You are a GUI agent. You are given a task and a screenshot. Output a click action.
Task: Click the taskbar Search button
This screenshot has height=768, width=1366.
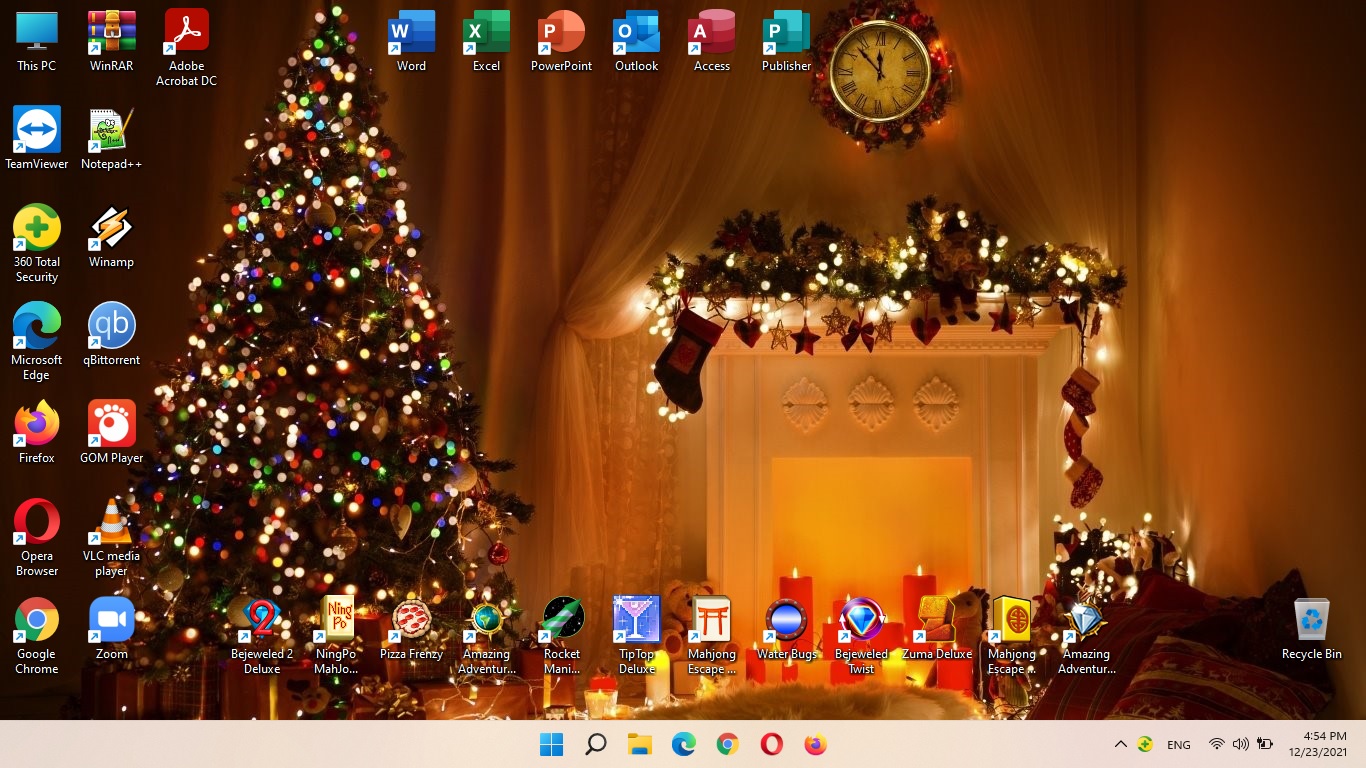click(x=595, y=744)
